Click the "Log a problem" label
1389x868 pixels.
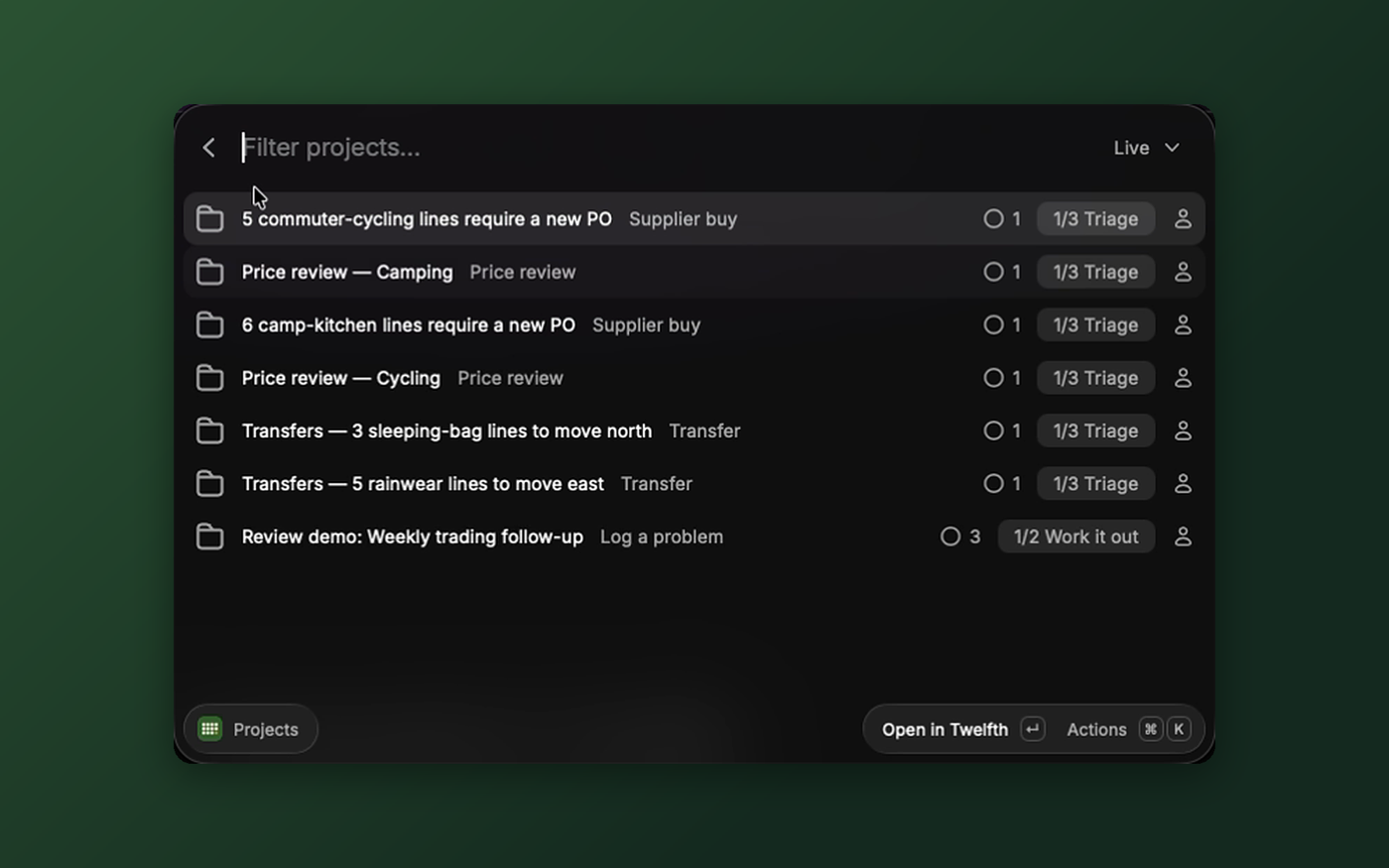point(662,537)
